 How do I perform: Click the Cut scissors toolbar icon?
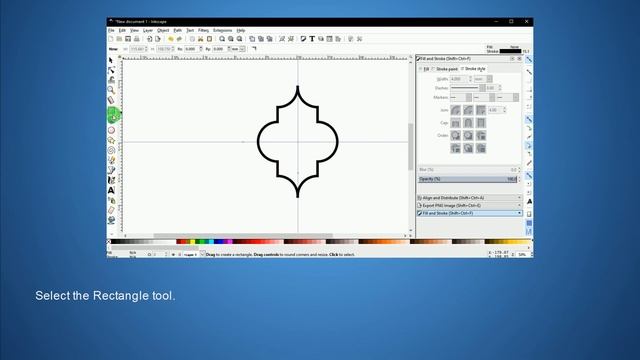pyautogui.click(x=200, y=39)
